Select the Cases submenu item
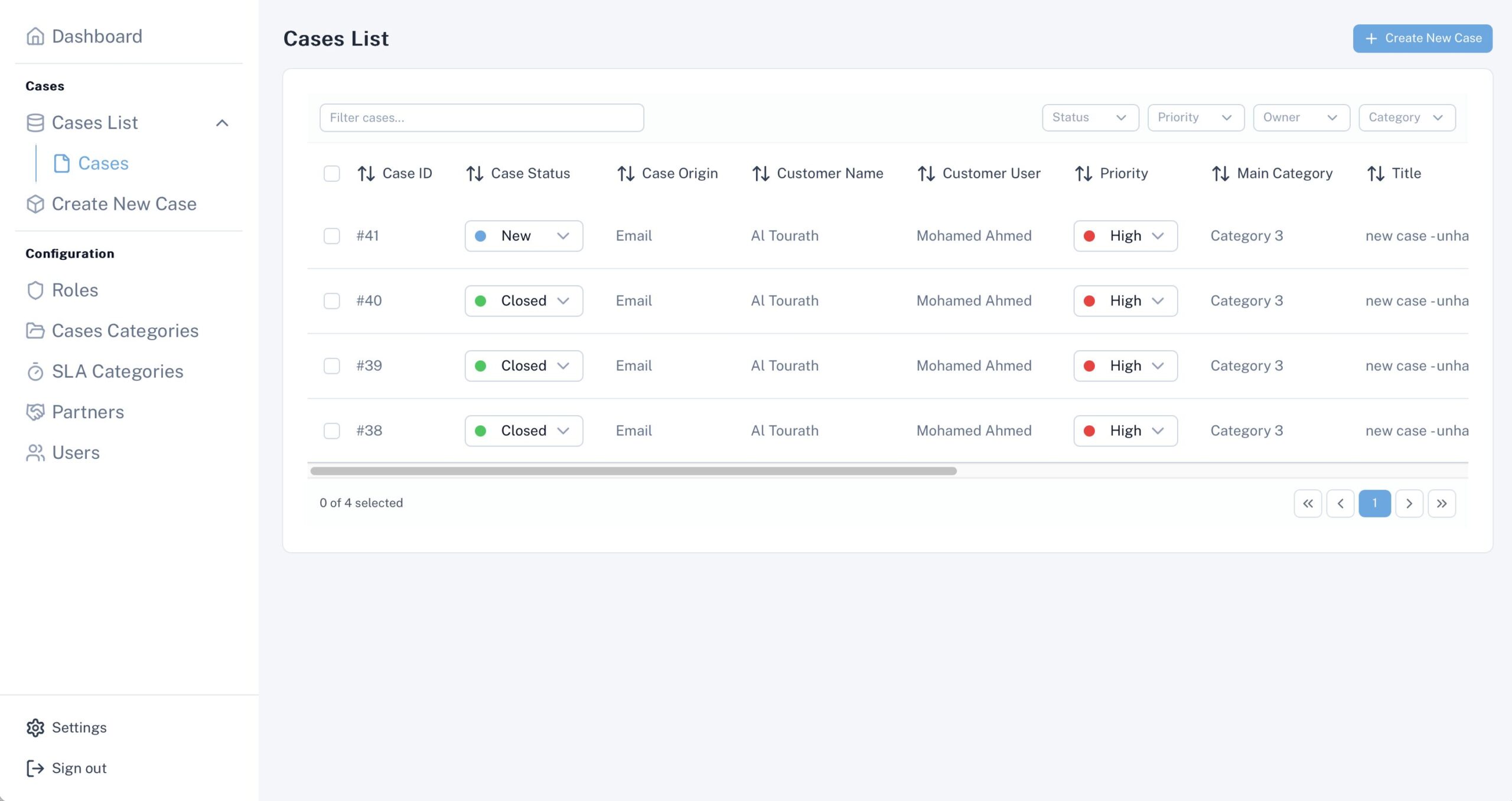The width and height of the screenshot is (1512, 801). click(x=103, y=163)
